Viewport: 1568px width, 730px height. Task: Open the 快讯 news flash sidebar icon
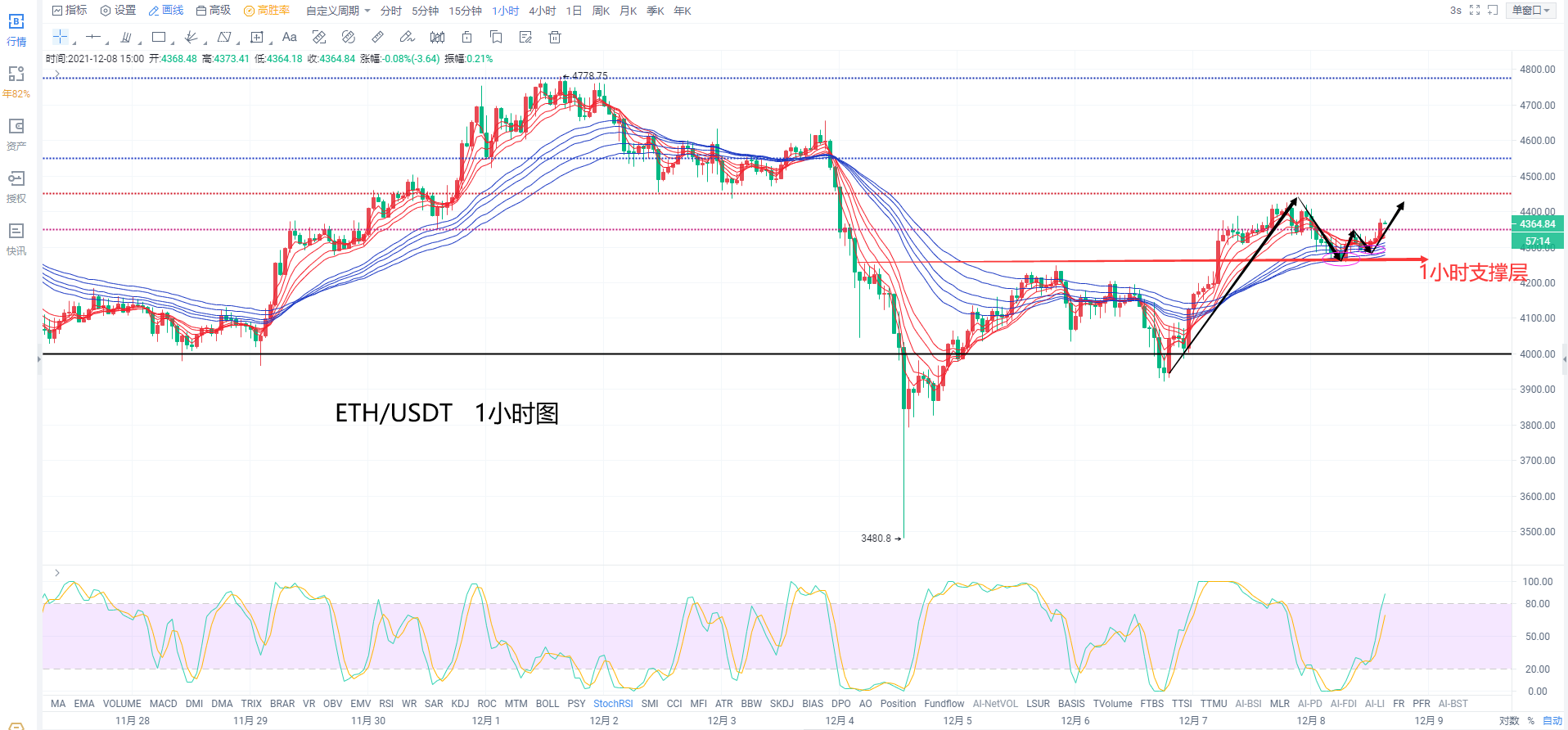(16, 238)
